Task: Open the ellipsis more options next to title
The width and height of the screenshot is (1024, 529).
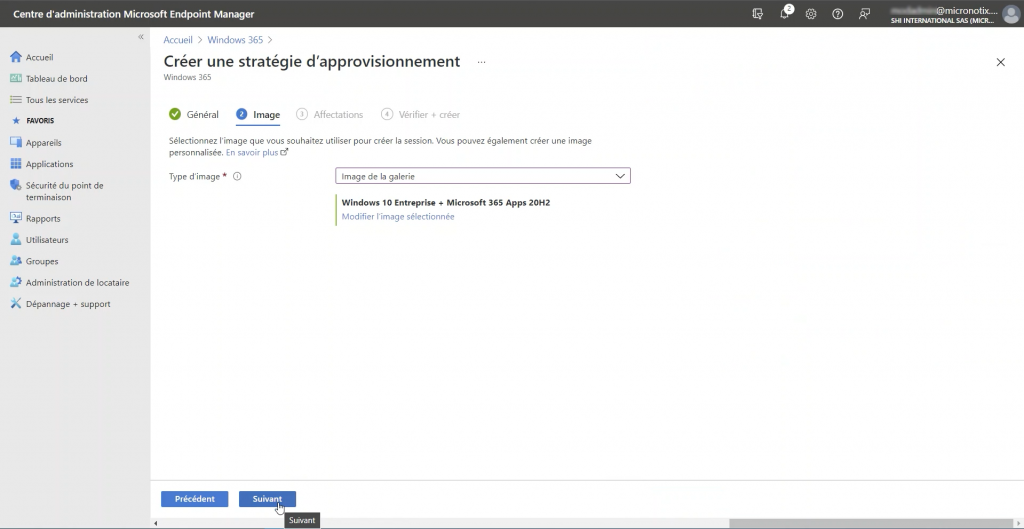Action: (481, 62)
